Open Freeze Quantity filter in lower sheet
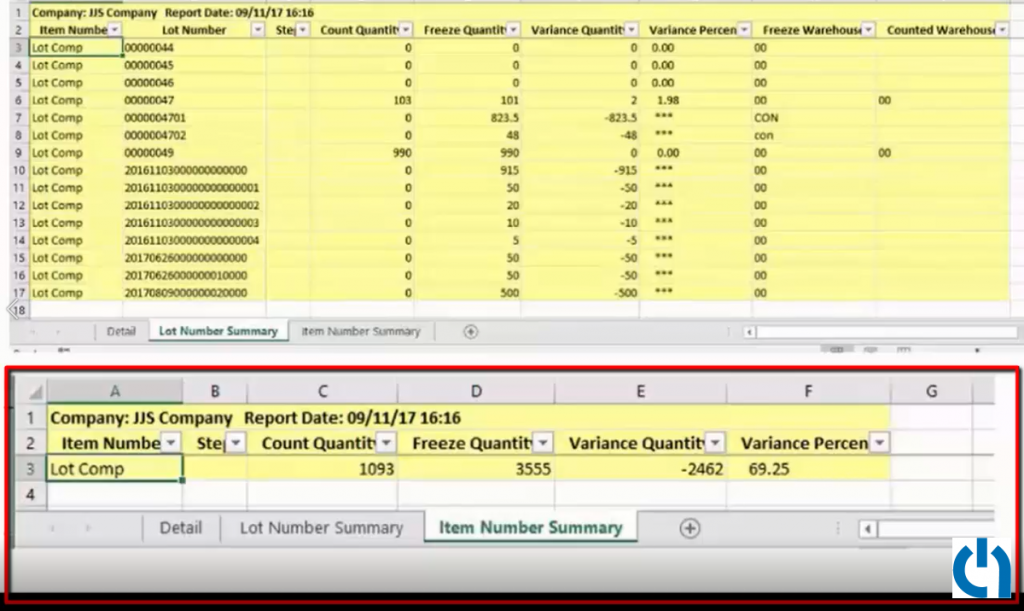The width and height of the screenshot is (1024, 611). [543, 443]
